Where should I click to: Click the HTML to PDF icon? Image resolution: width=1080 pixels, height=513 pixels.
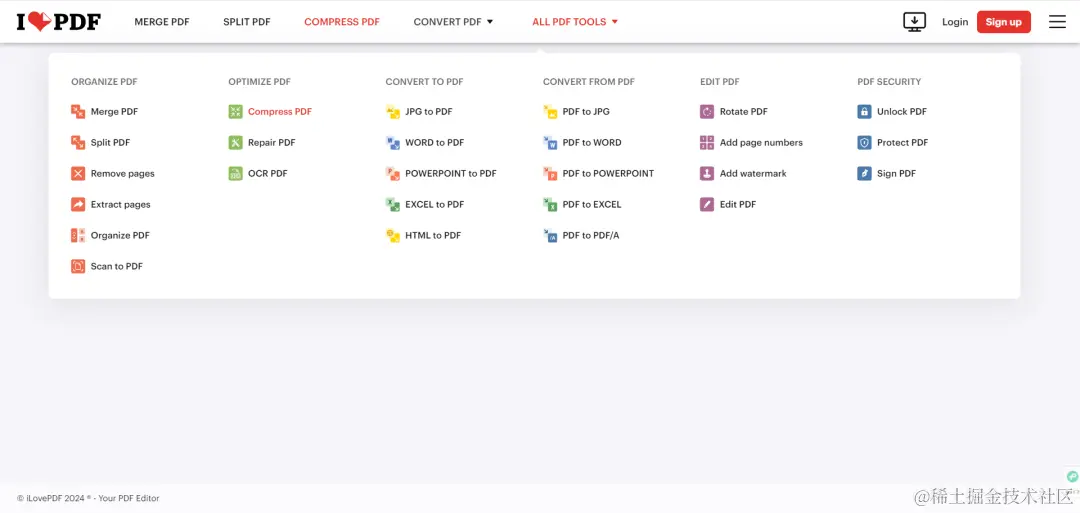click(x=393, y=235)
